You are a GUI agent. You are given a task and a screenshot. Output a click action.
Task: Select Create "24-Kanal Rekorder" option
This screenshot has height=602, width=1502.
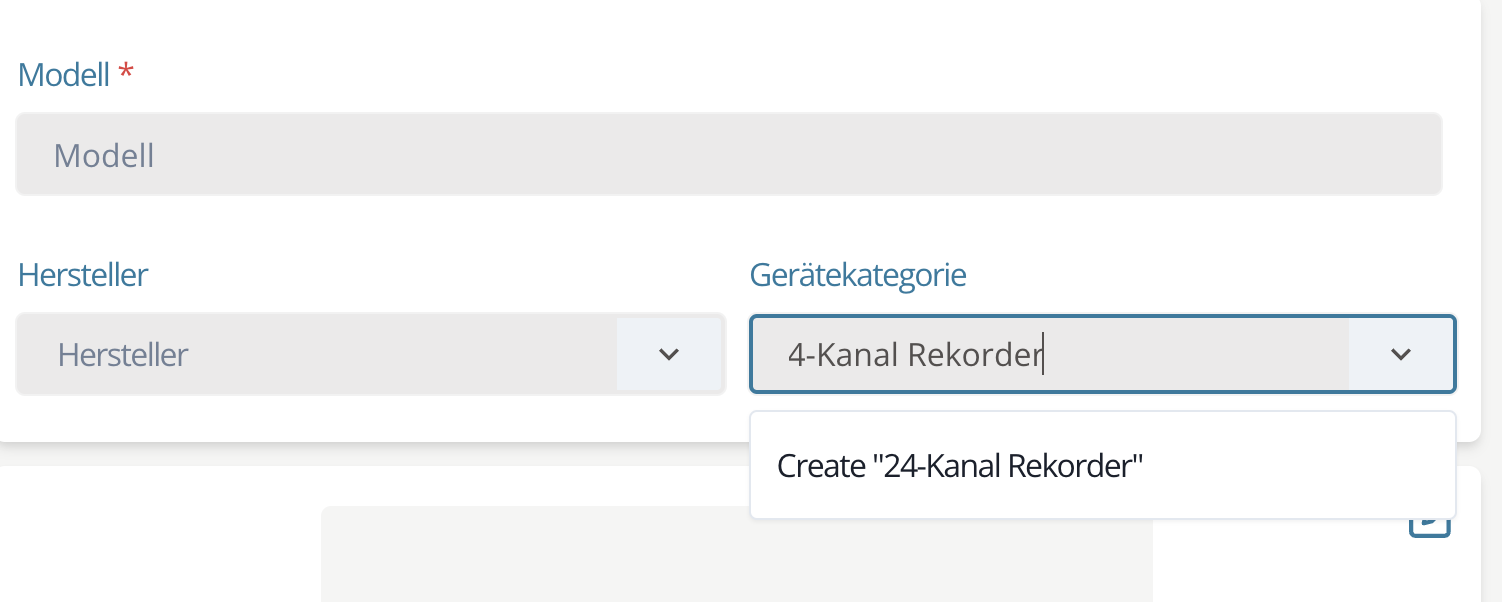959,466
